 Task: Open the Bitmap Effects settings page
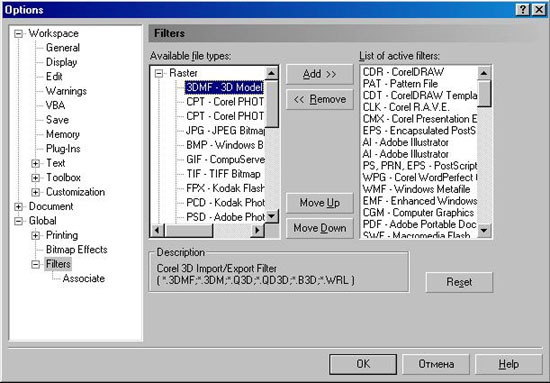click(x=76, y=250)
